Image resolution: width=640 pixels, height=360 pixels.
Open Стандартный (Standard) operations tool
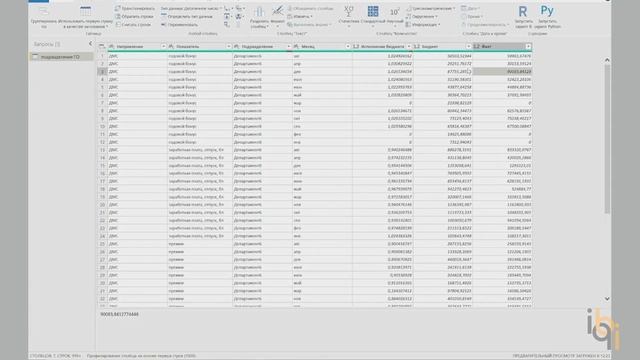[x=373, y=17]
